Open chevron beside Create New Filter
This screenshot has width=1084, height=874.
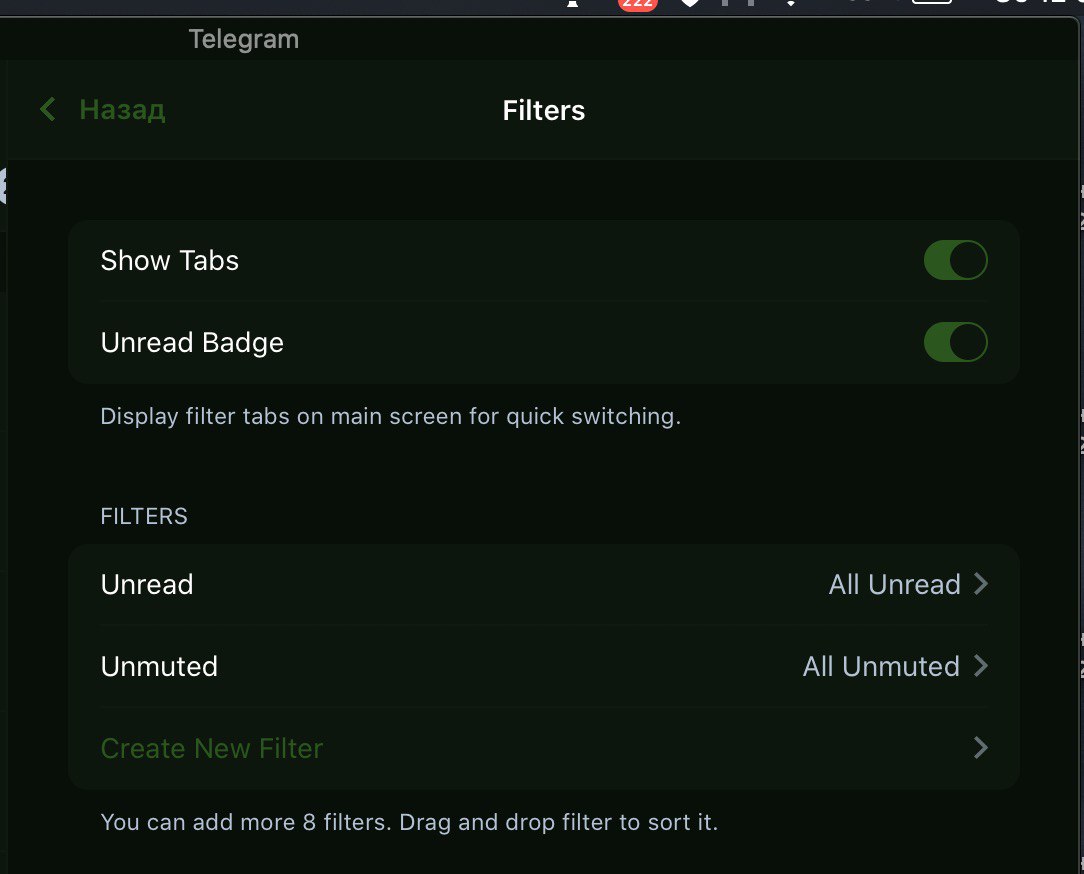(x=980, y=747)
